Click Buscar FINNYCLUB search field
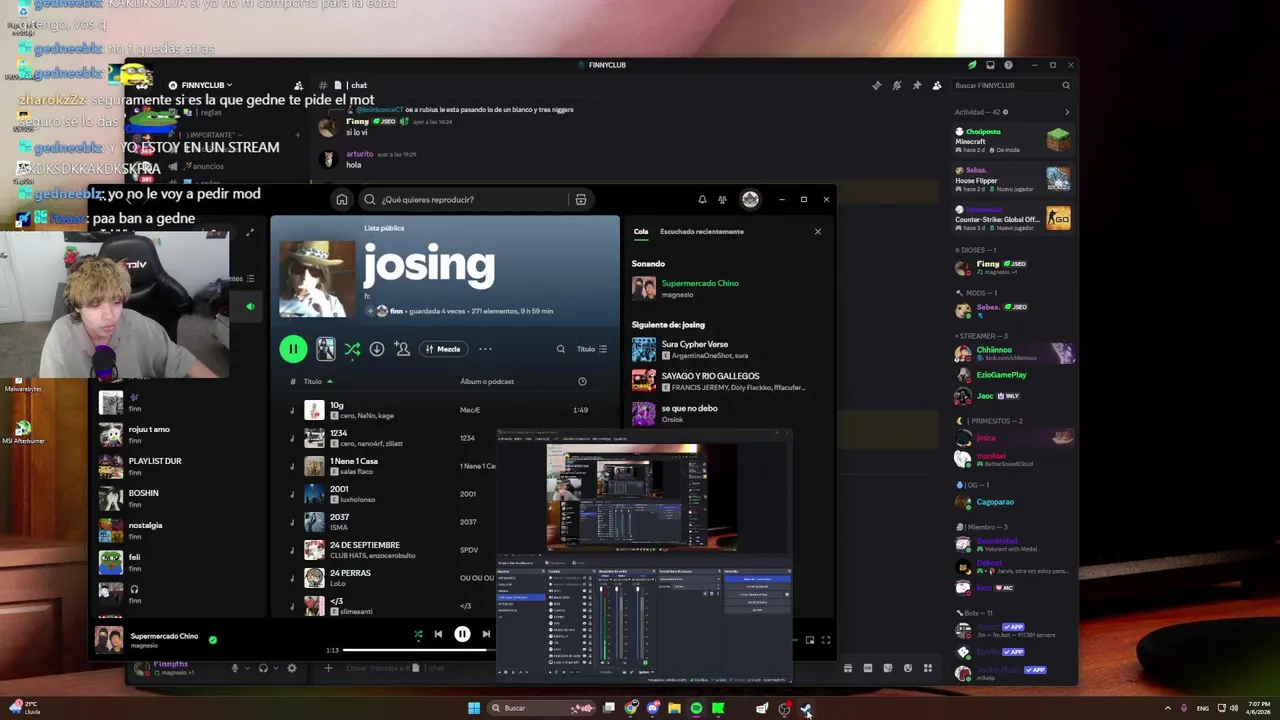 tap(1012, 86)
